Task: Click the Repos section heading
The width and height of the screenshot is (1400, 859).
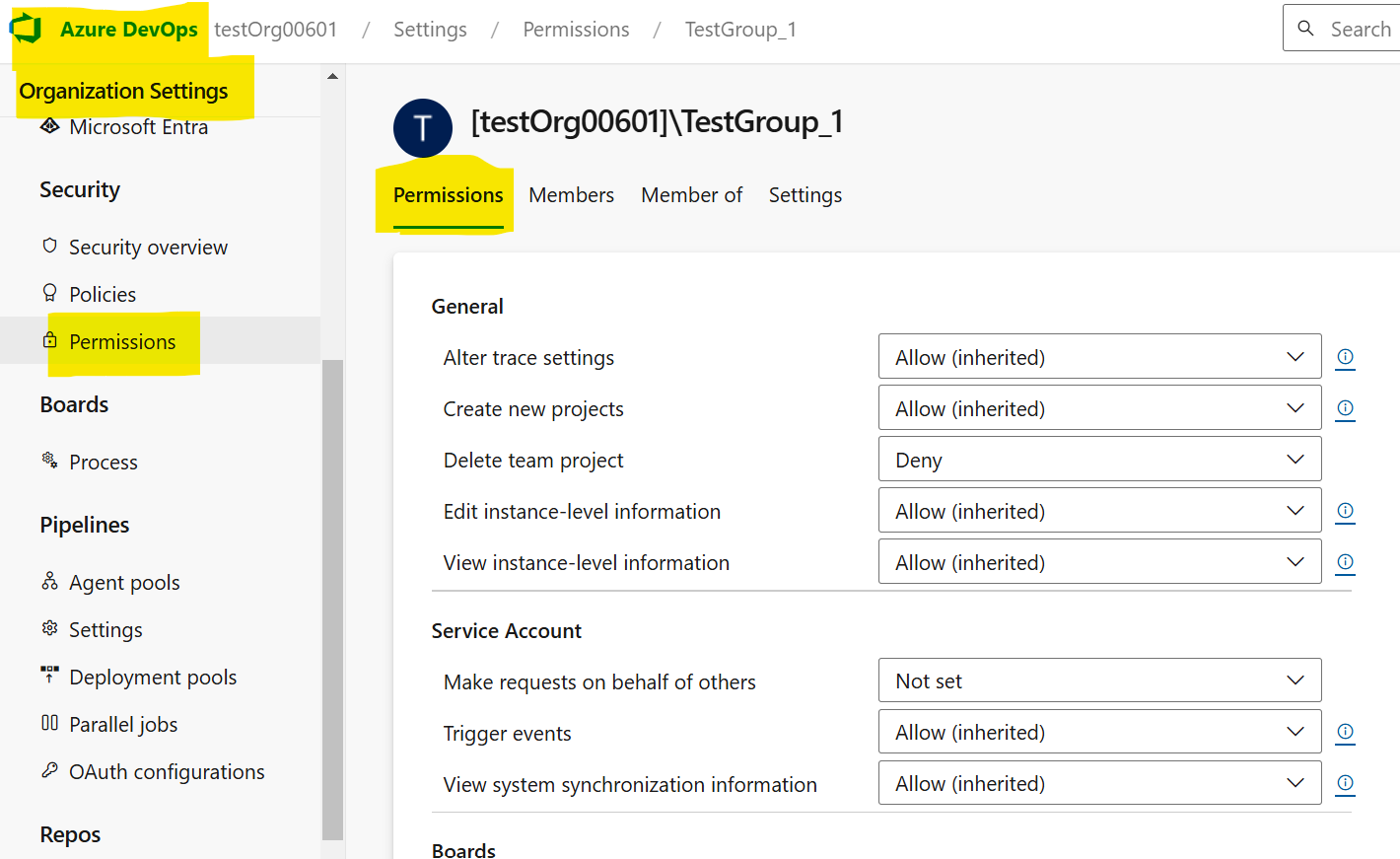Action: tap(70, 834)
